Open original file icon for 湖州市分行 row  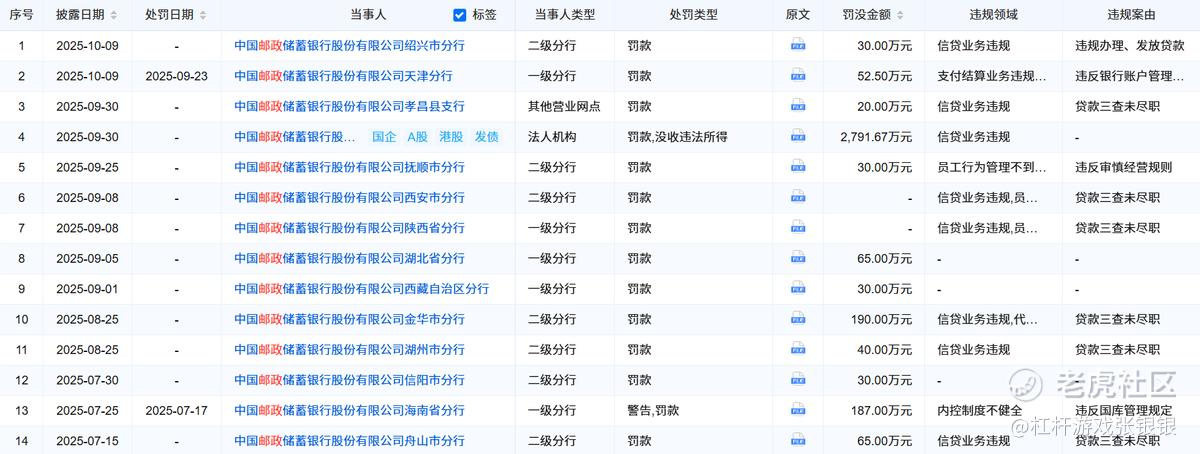(798, 350)
